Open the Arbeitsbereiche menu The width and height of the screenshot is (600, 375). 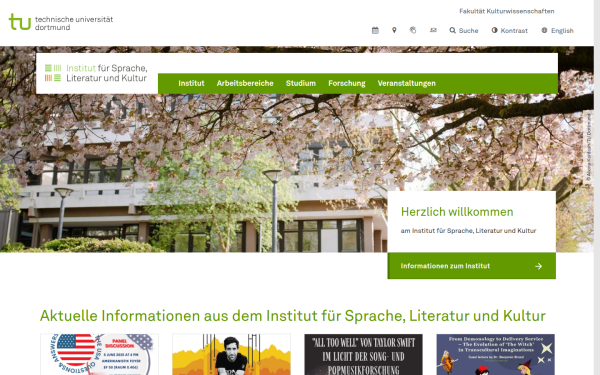(245, 83)
